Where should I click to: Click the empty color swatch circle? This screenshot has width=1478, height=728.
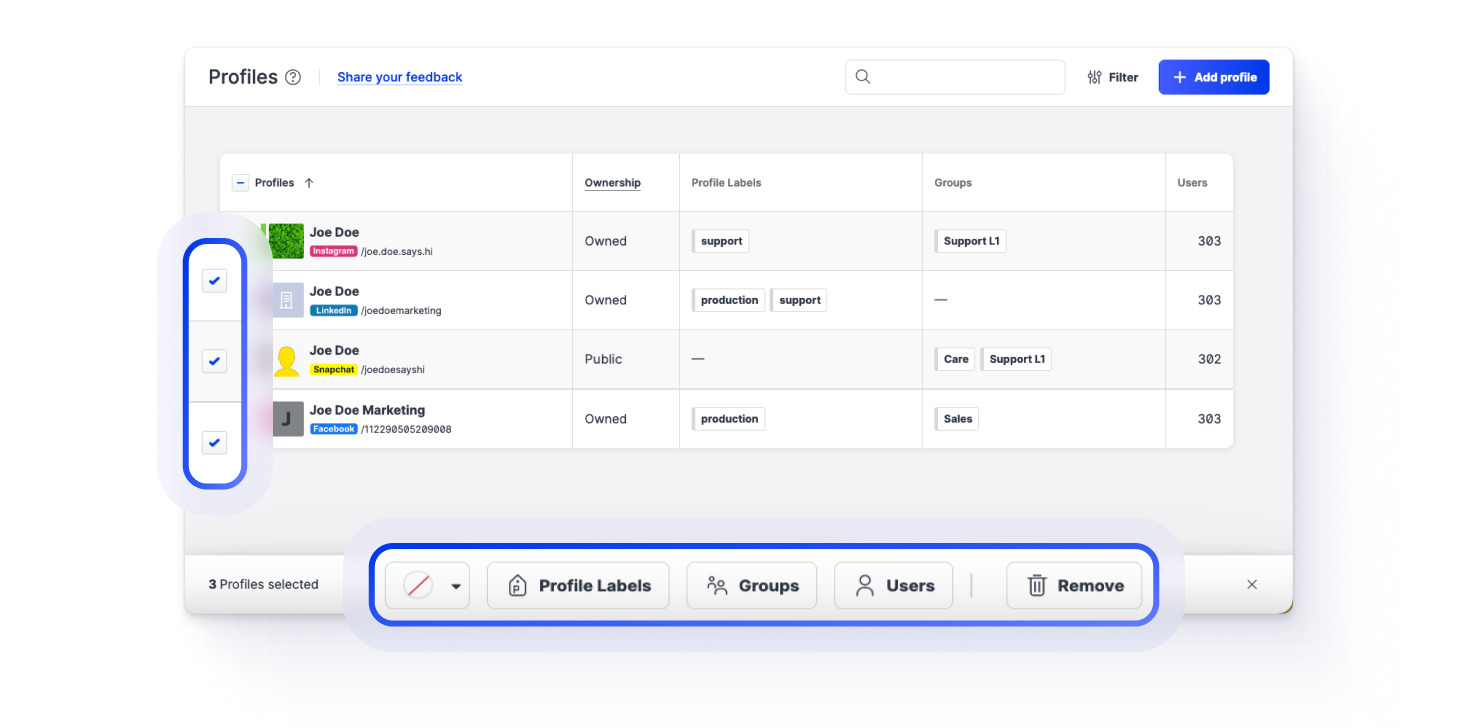tap(418, 586)
